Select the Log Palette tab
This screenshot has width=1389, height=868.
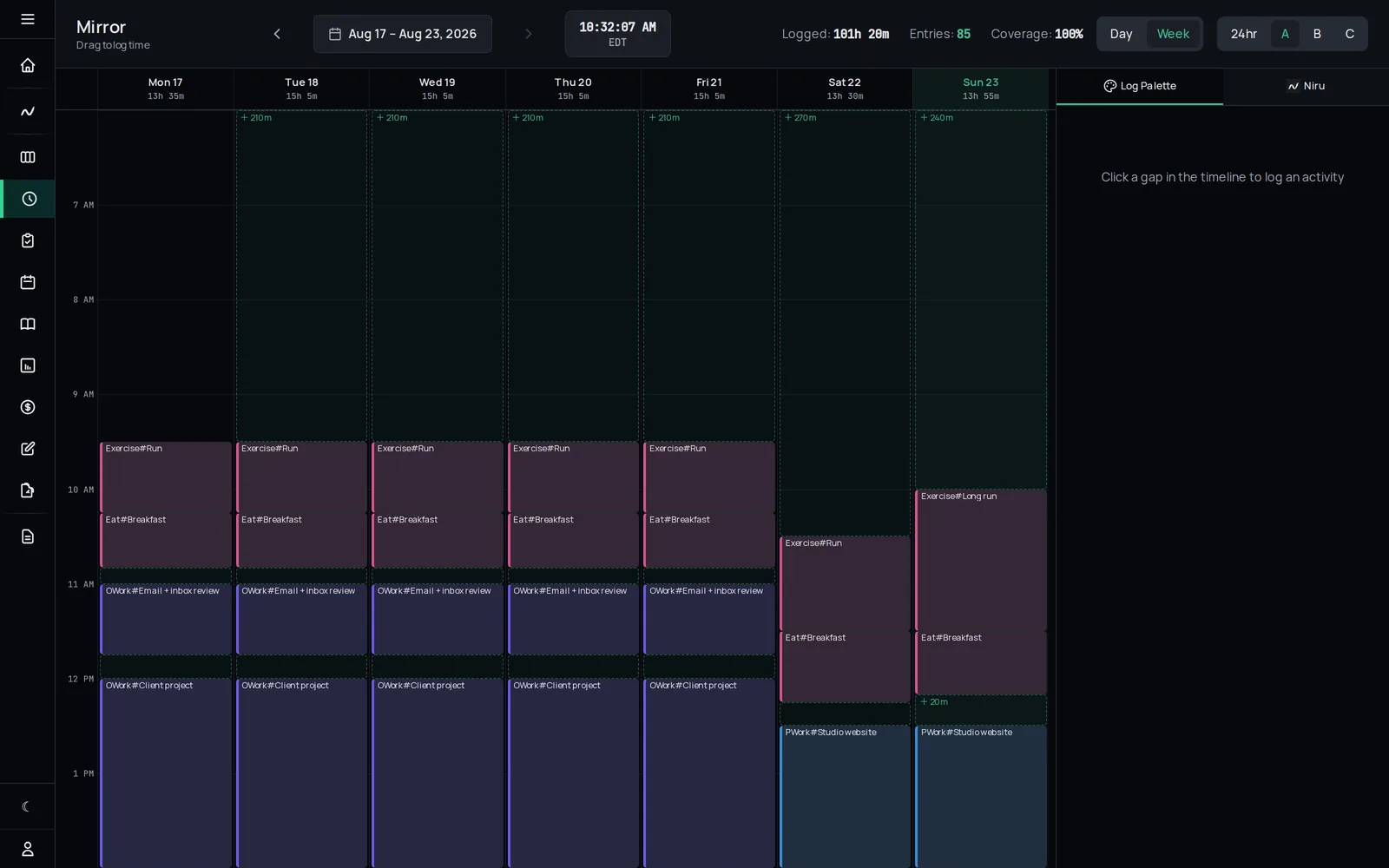1140,86
